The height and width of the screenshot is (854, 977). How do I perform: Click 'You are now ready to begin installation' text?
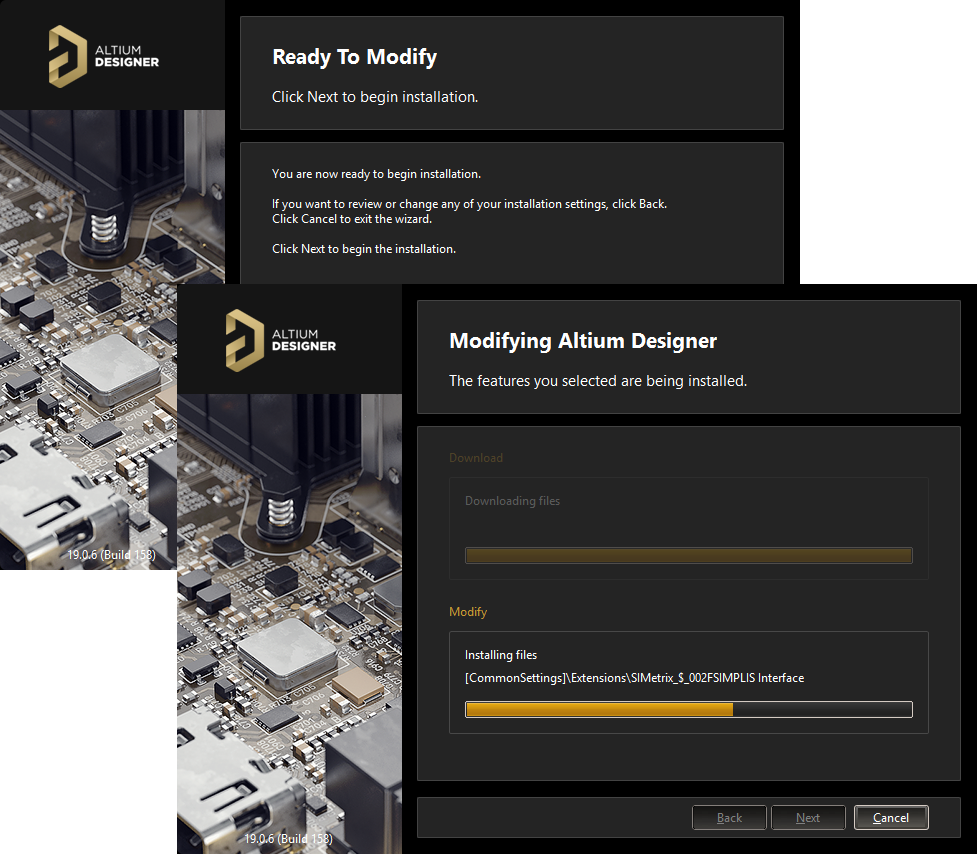coord(376,174)
